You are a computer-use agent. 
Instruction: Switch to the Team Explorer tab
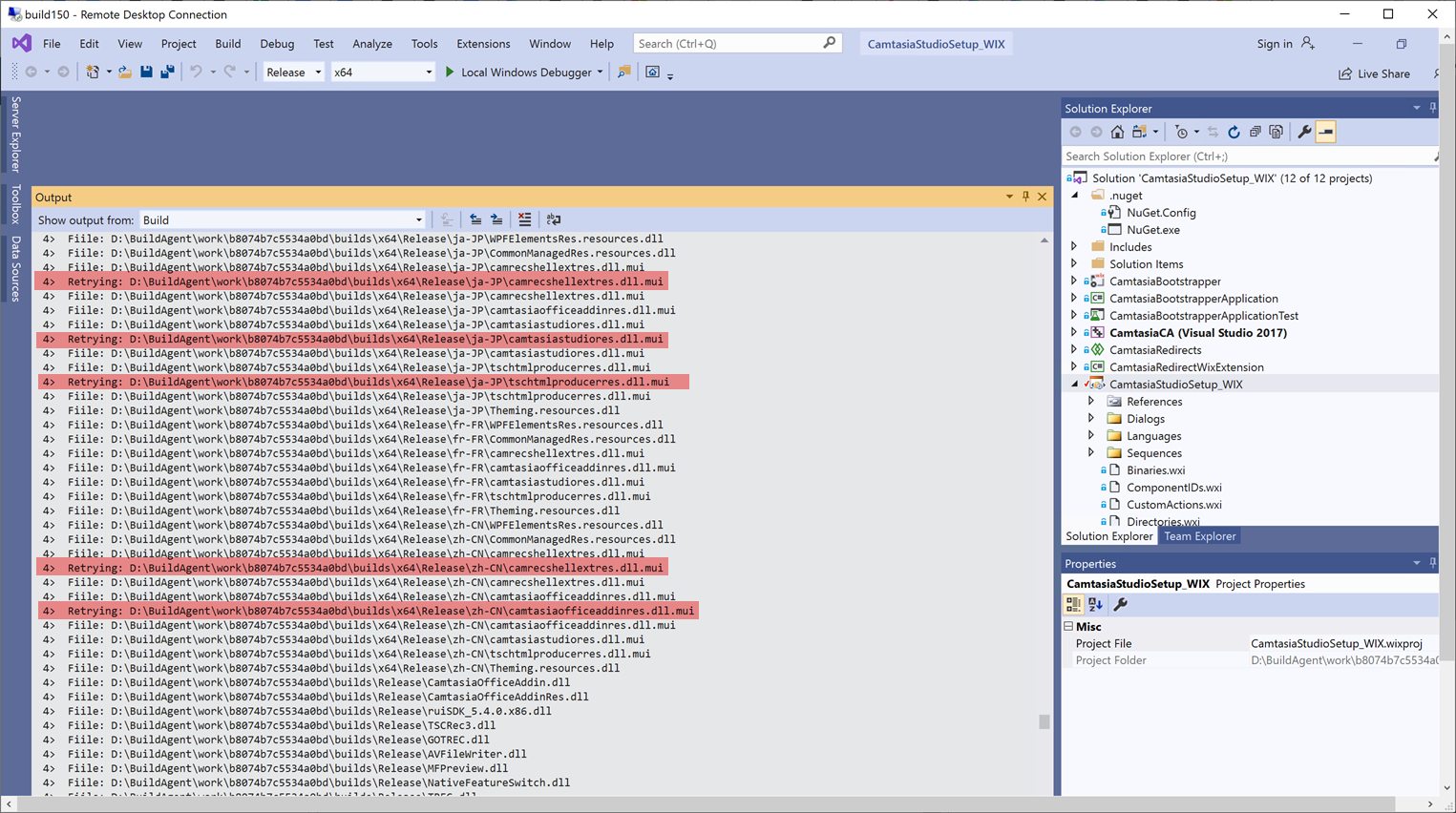coord(1200,536)
